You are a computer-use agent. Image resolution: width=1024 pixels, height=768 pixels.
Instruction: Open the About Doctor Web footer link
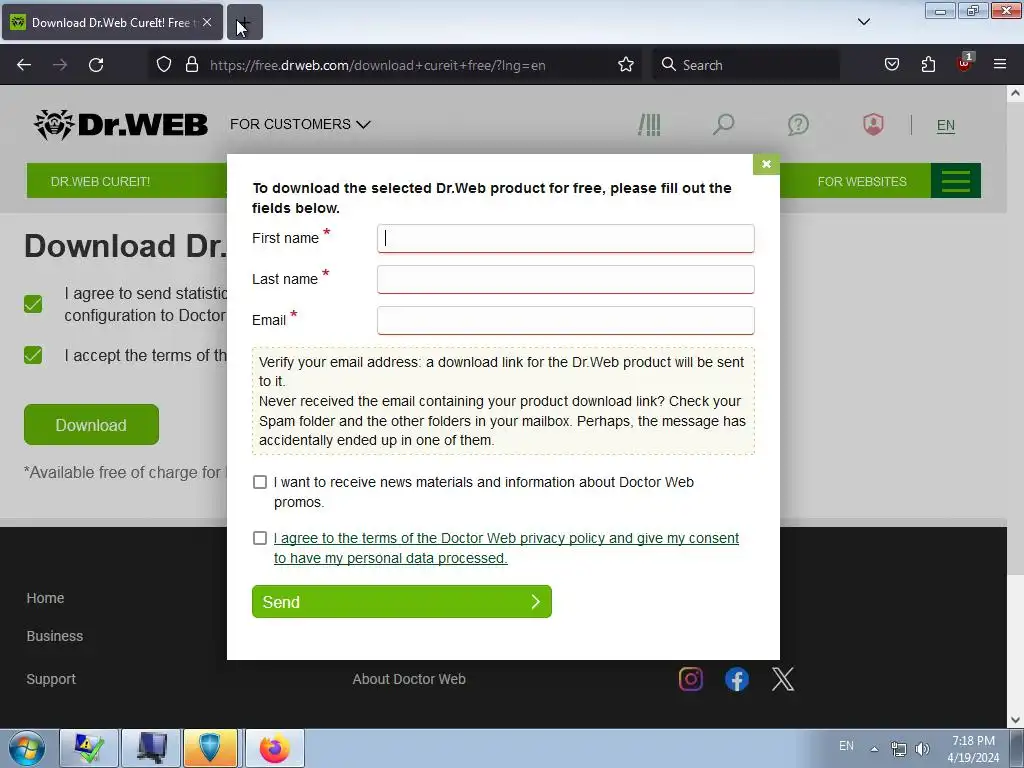409,679
